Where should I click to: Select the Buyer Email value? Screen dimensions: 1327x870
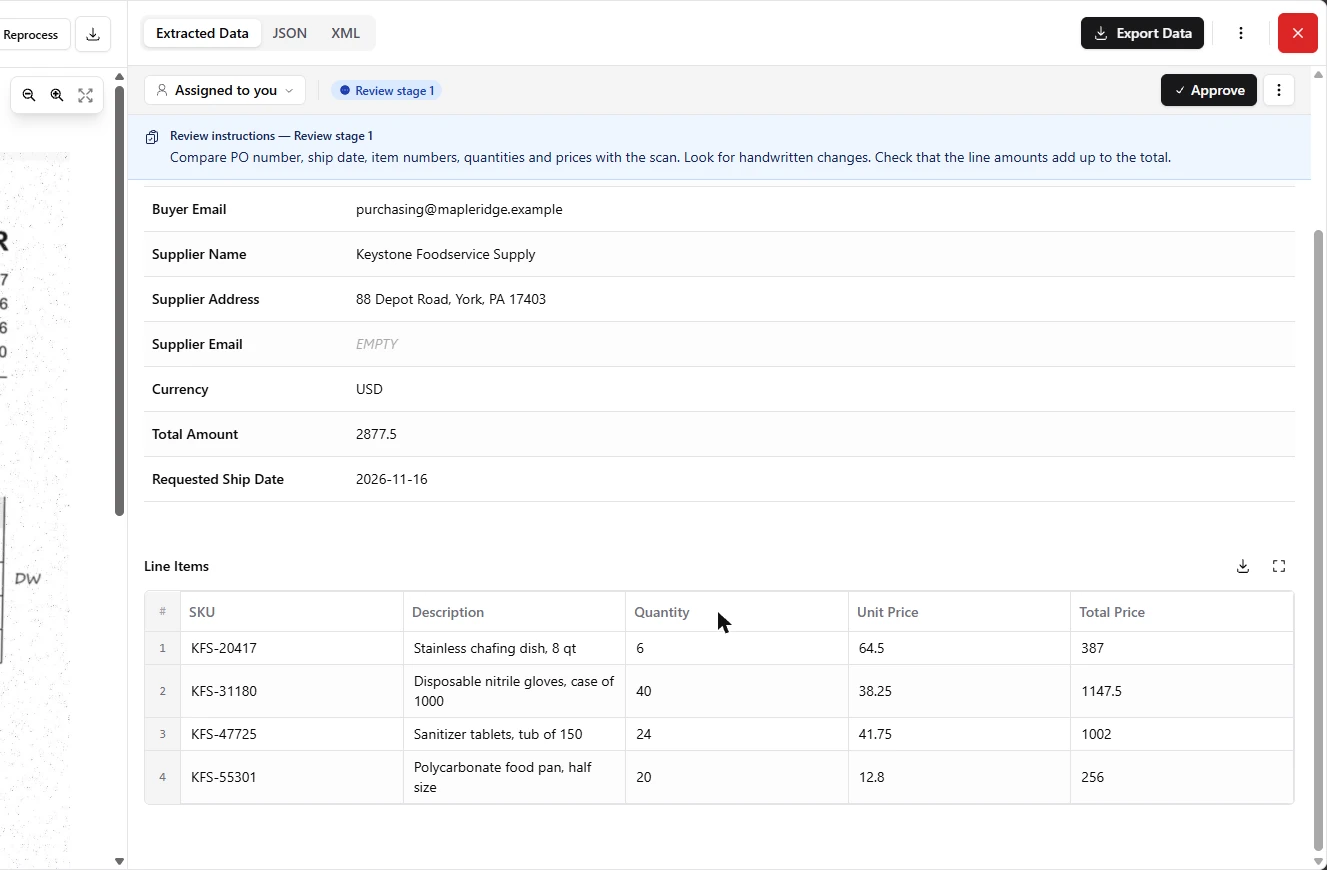459,209
